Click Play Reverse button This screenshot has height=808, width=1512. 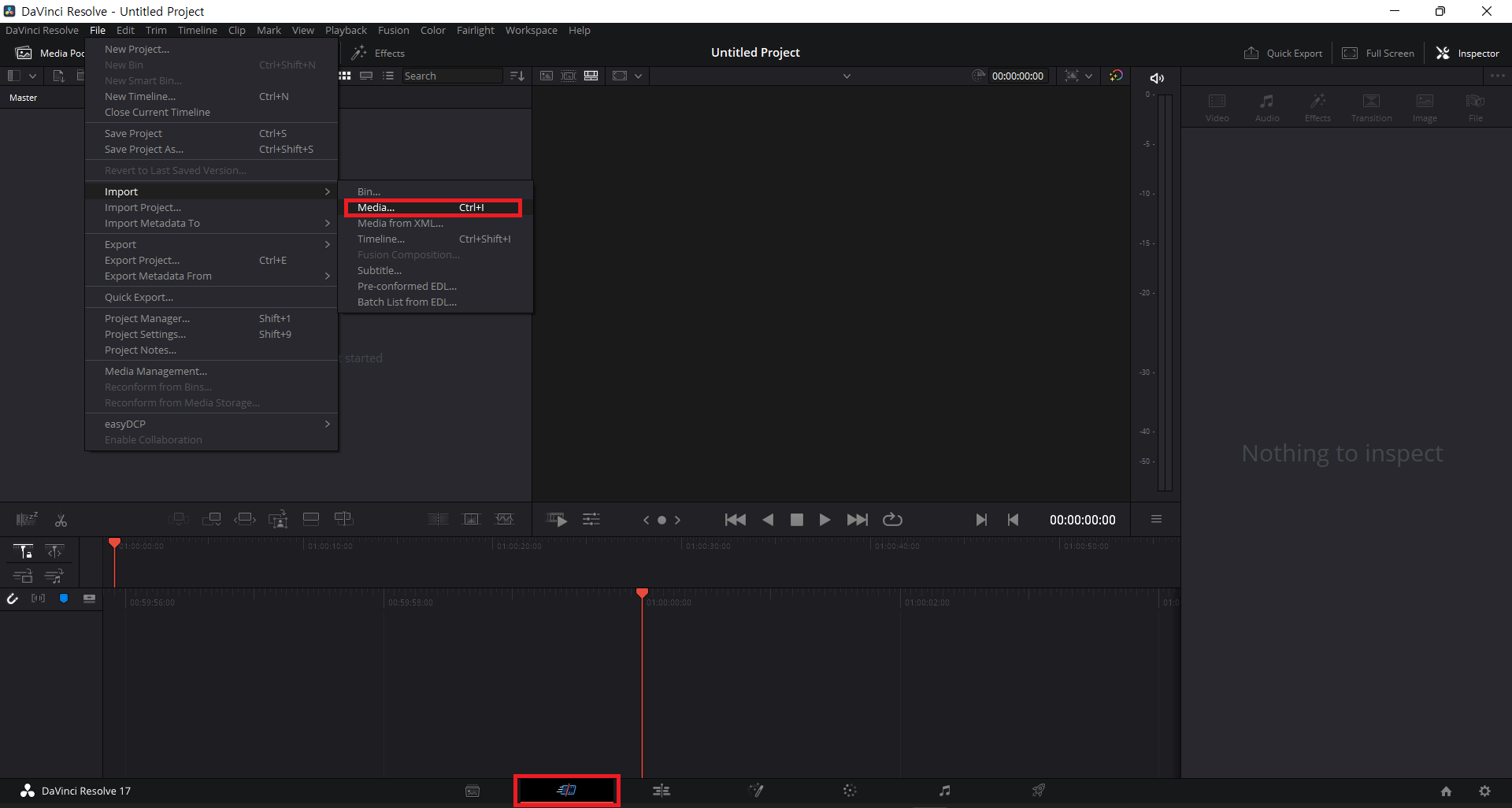click(x=768, y=520)
